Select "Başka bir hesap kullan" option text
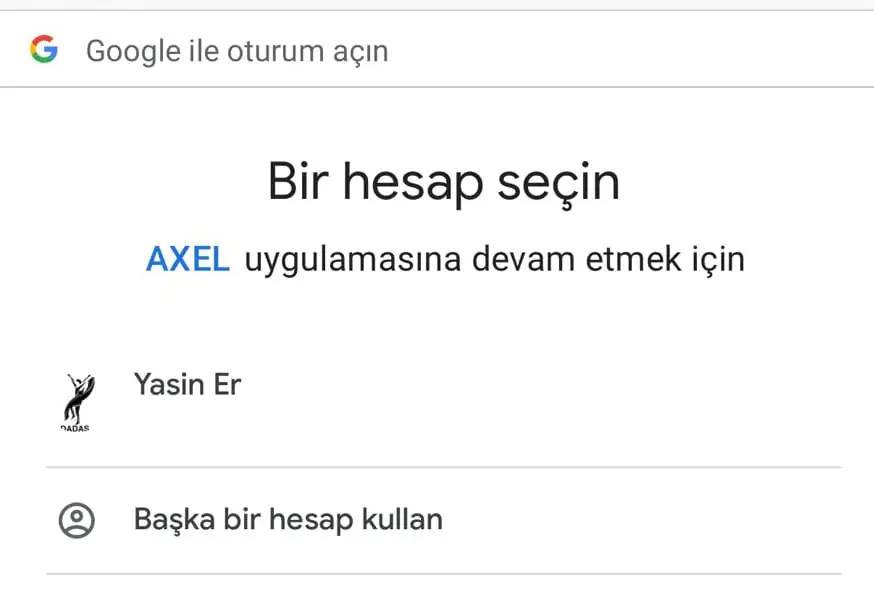 288,520
